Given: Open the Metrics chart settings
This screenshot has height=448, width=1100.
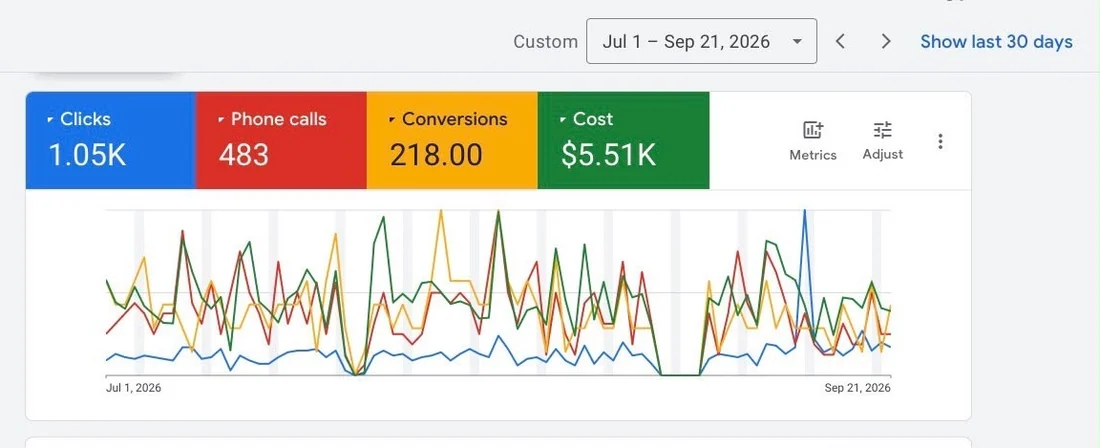Looking at the screenshot, I should pos(812,141).
